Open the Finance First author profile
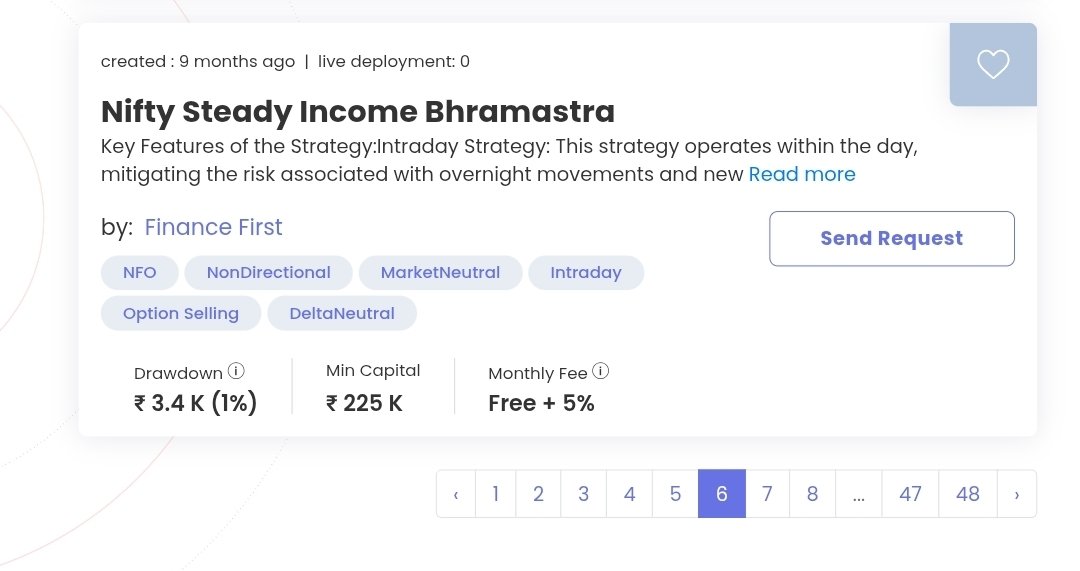The height and width of the screenshot is (571, 1080). click(x=214, y=227)
